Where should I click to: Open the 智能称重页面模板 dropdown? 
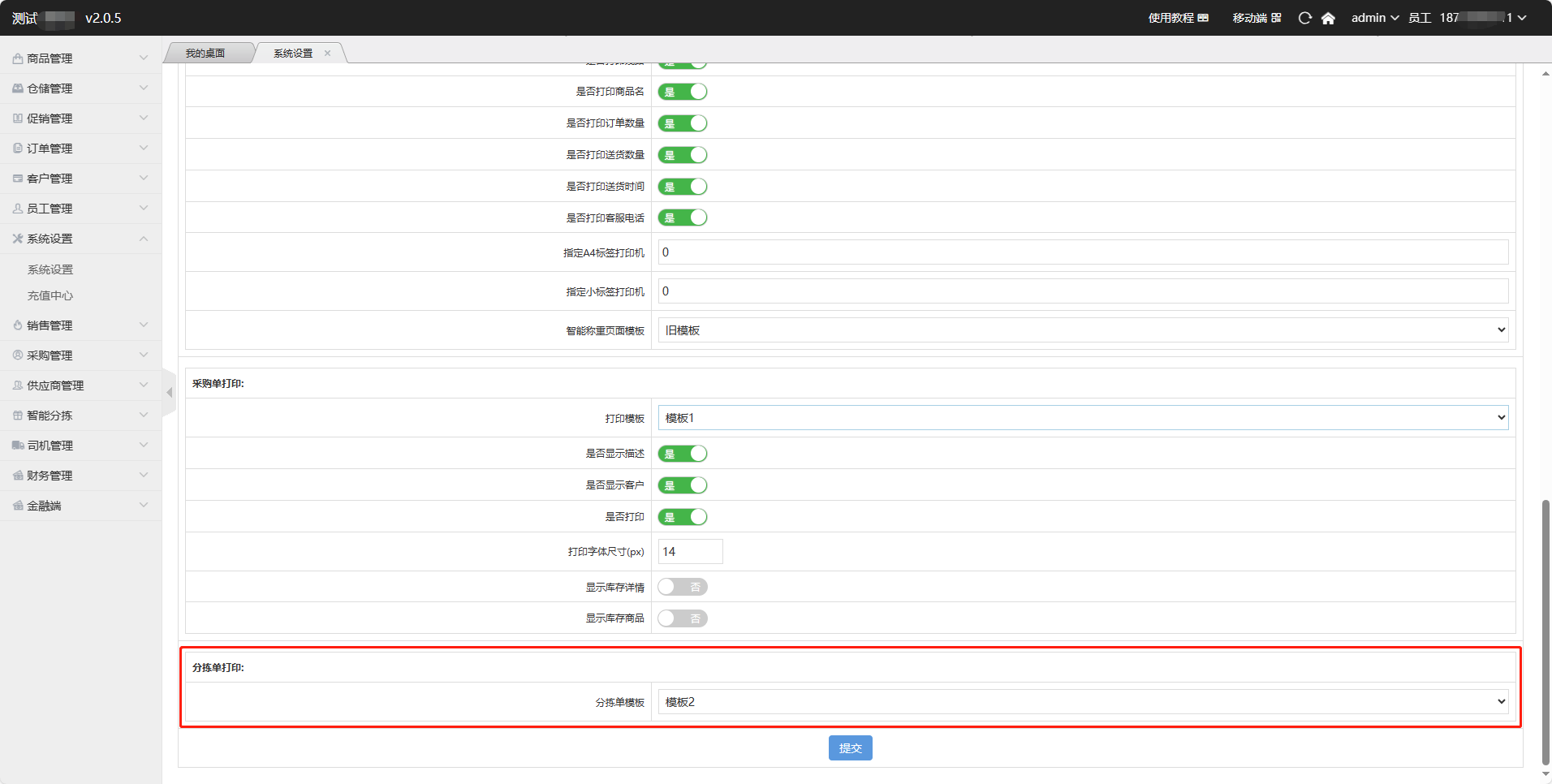1082,330
